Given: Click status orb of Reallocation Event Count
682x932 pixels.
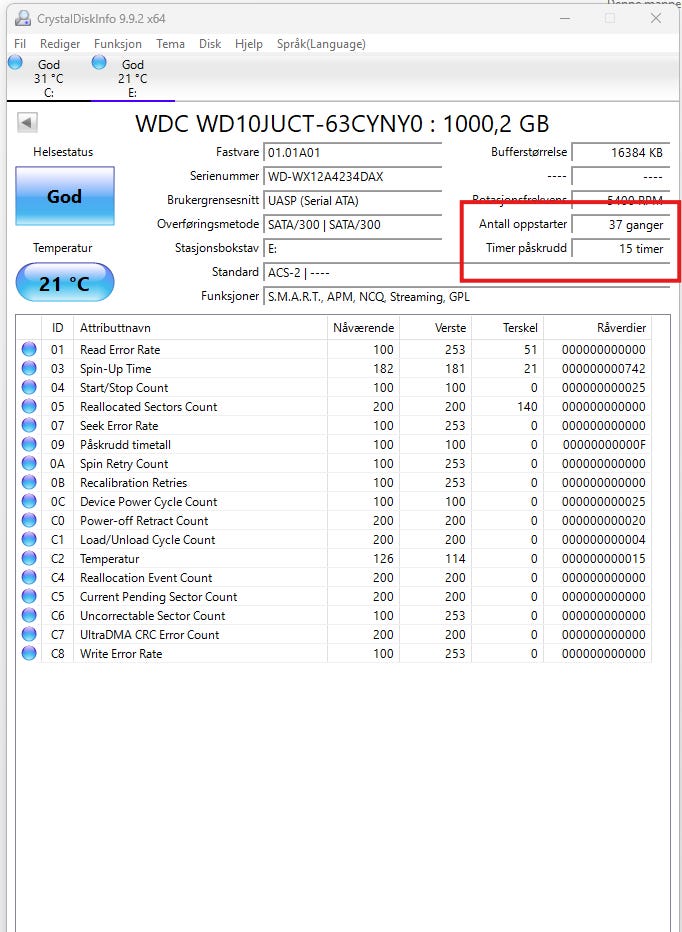Looking at the screenshot, I should pyautogui.click(x=29, y=578).
